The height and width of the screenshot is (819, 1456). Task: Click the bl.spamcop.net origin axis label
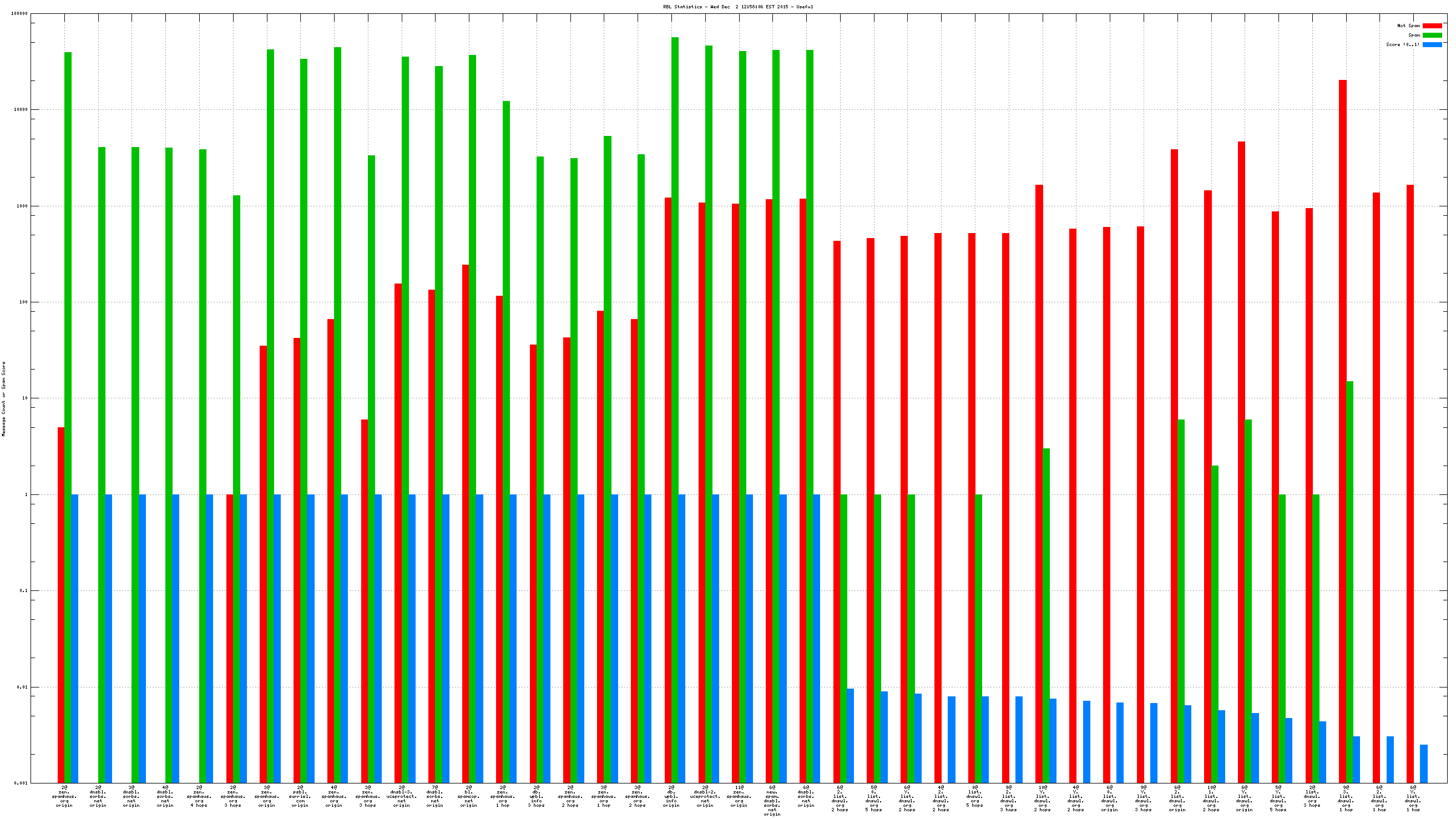click(x=468, y=796)
